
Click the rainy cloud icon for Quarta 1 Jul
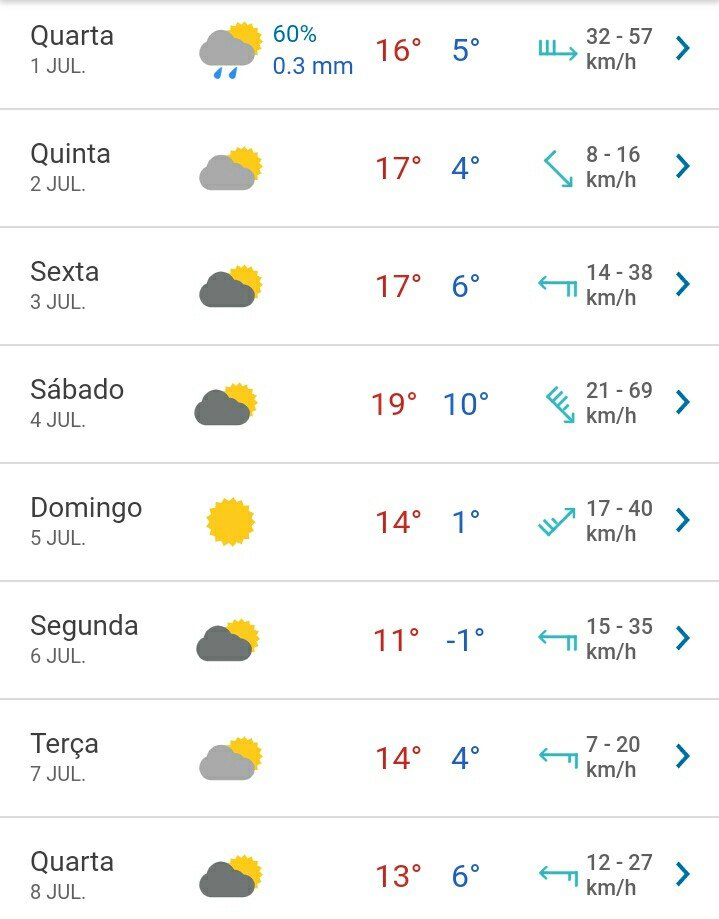[230, 50]
